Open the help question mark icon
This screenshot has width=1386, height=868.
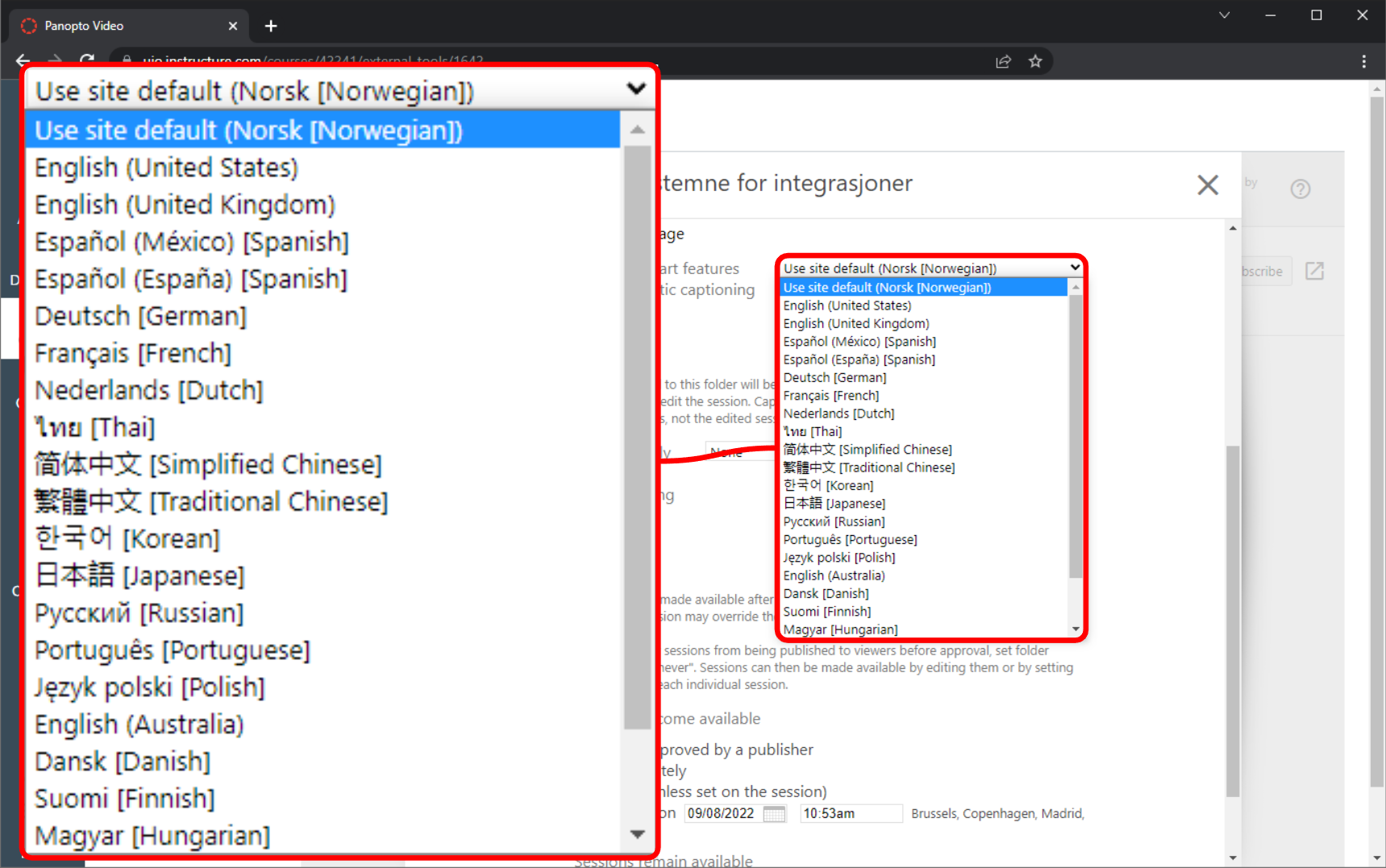[x=1300, y=189]
